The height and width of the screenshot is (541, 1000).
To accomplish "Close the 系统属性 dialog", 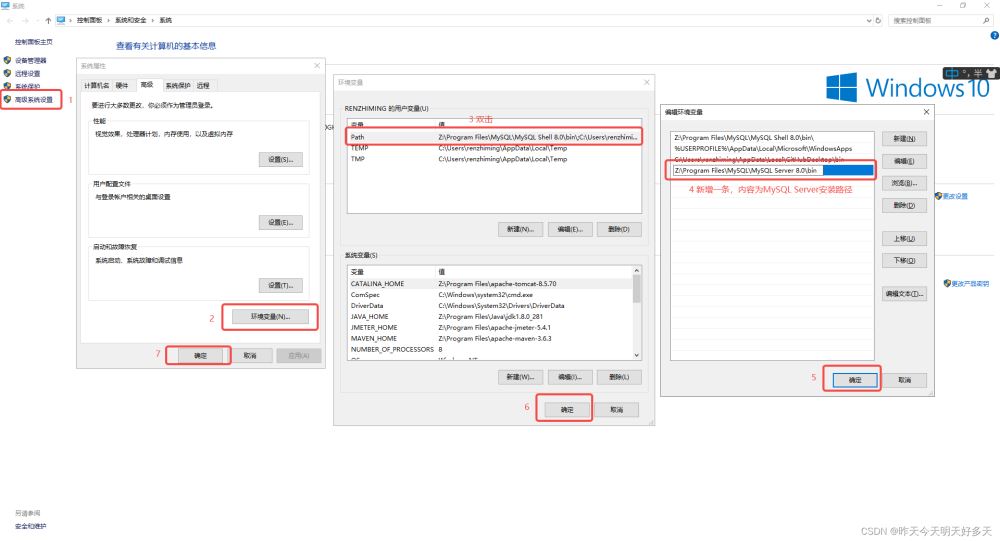I will coord(317,65).
